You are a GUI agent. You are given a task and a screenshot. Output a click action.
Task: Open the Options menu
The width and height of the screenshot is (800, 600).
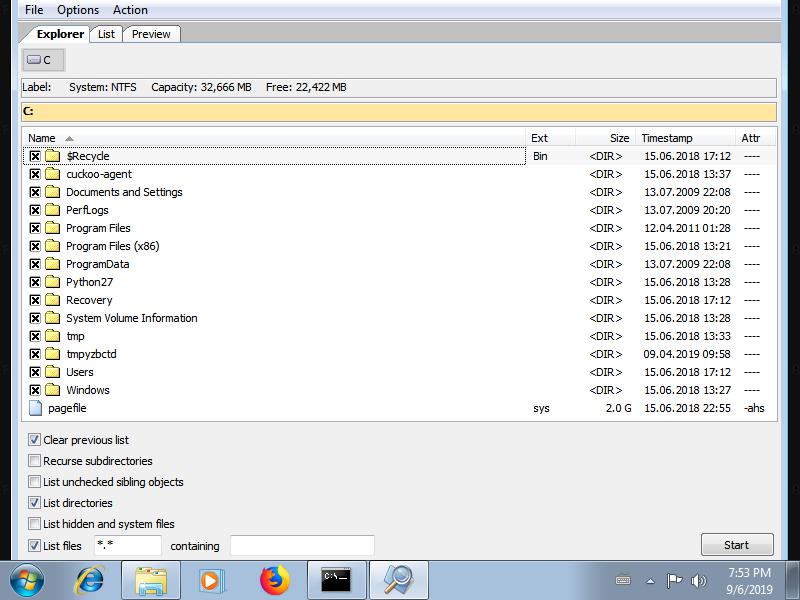tap(78, 10)
